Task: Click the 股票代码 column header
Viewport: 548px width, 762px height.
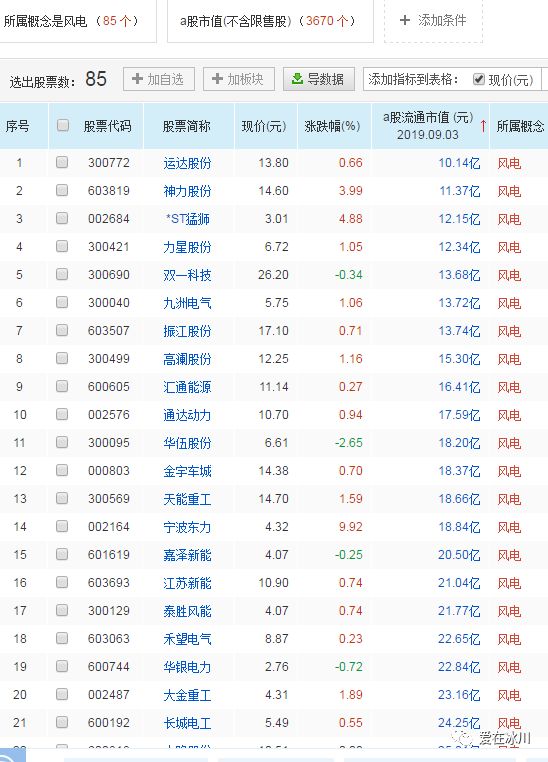Action: [x=107, y=126]
